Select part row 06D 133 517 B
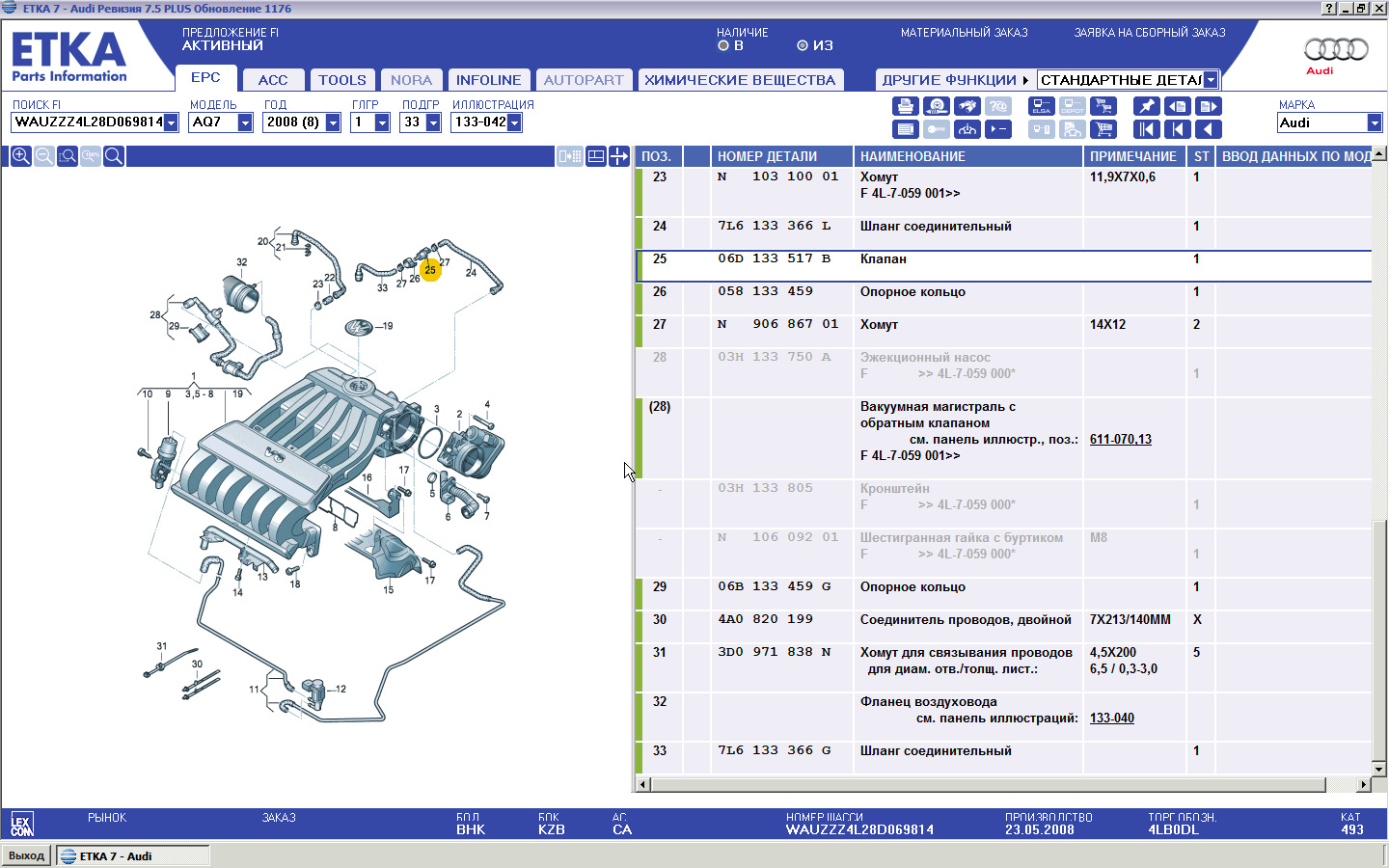This screenshot has width=1389, height=868. point(1003,265)
